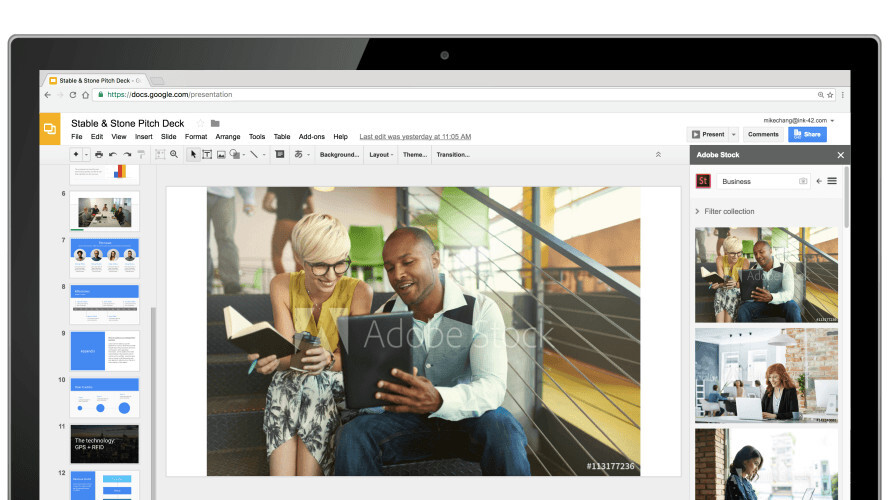Click the Comments button
Viewport: 889px width, 500px height.
click(x=763, y=134)
